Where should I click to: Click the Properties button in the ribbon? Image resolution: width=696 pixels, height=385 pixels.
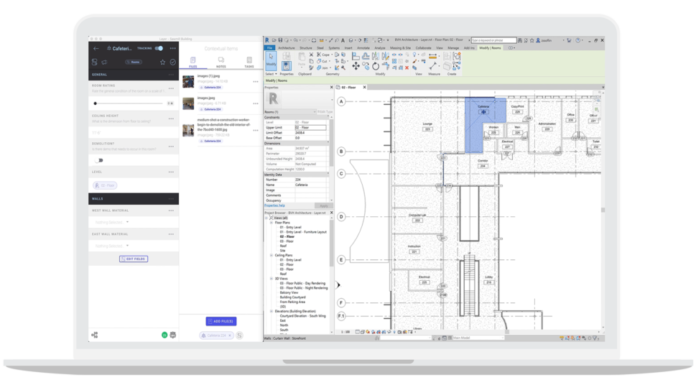(x=287, y=66)
